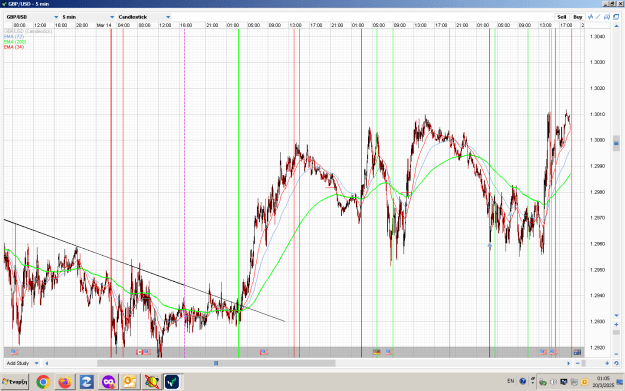Click the chart window app icon in title bar
Viewport: 625px width, 391px height.
(4, 4)
